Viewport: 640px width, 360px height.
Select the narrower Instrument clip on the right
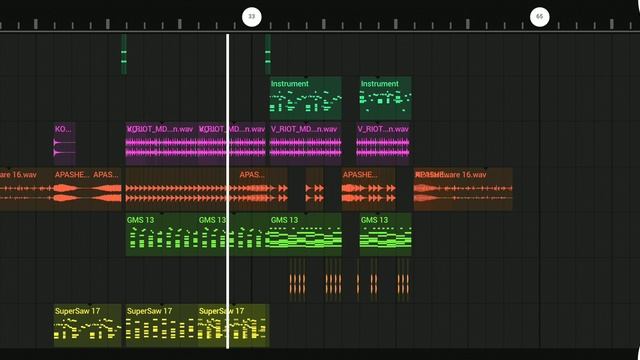click(x=385, y=98)
